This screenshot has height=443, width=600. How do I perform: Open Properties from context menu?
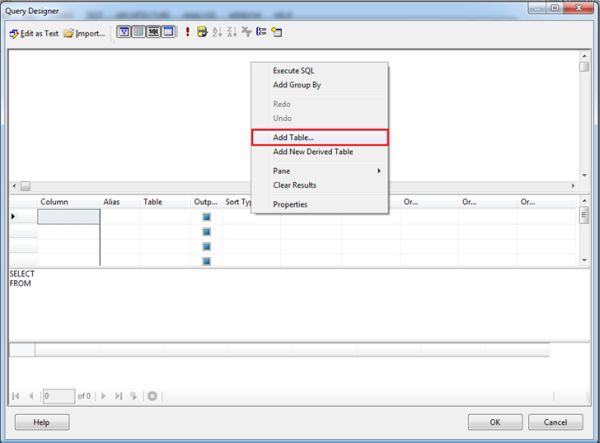[x=290, y=204]
